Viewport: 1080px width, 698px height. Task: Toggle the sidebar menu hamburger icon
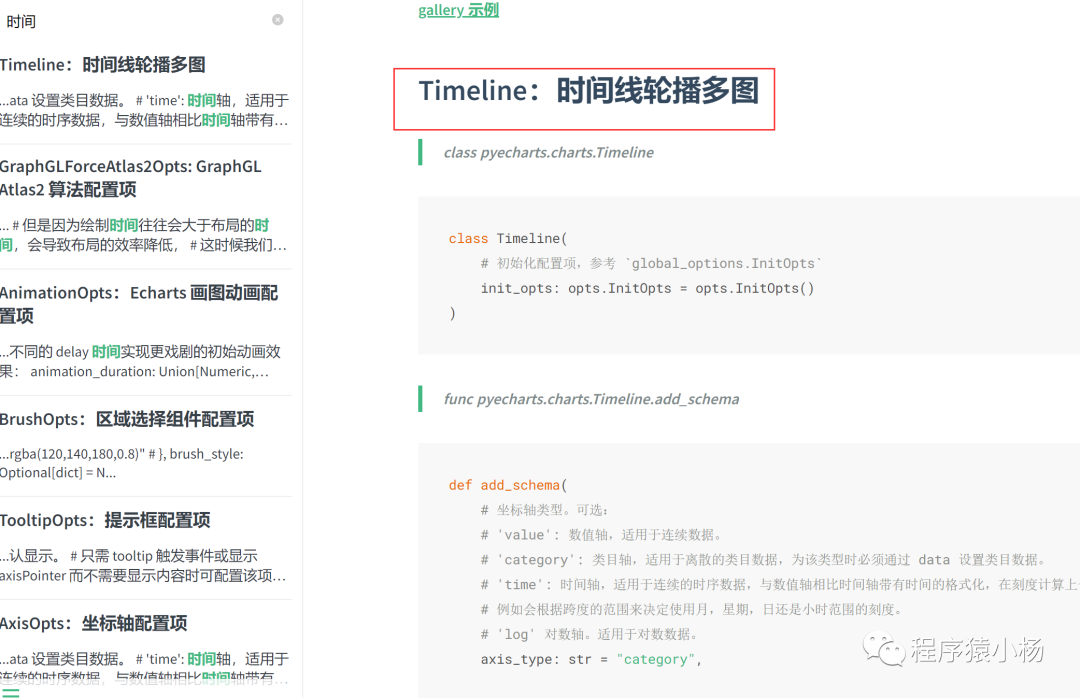10,692
